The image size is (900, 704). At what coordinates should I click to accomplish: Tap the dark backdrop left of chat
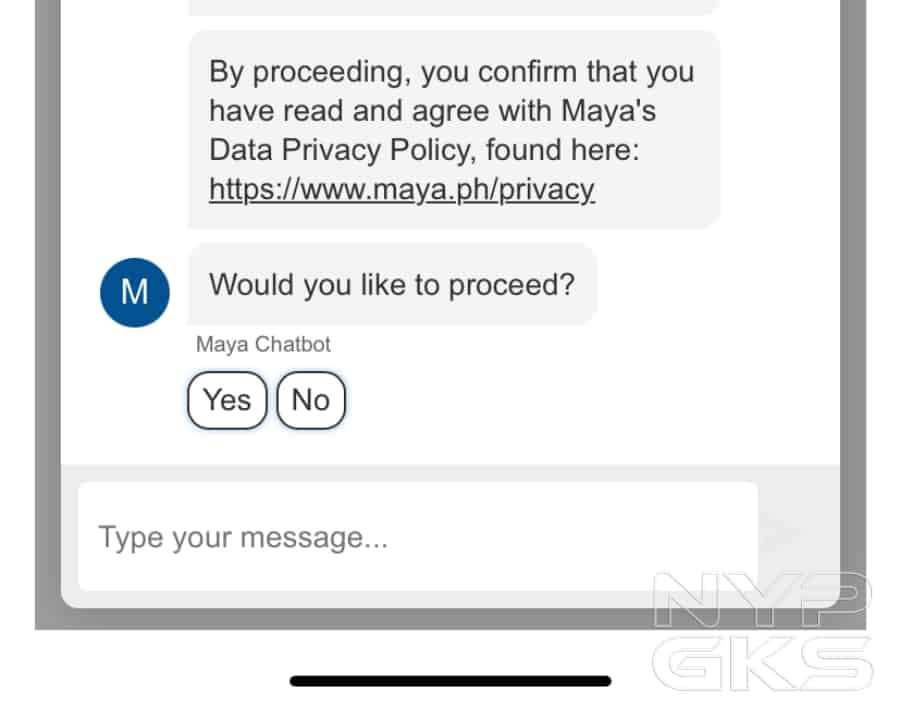coord(47,300)
